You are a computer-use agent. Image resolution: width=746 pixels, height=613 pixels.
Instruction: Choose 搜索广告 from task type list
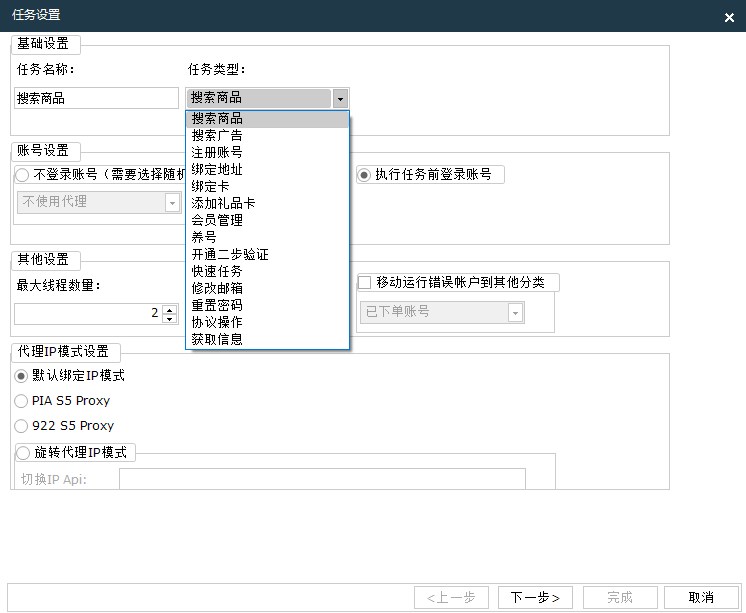(267, 136)
